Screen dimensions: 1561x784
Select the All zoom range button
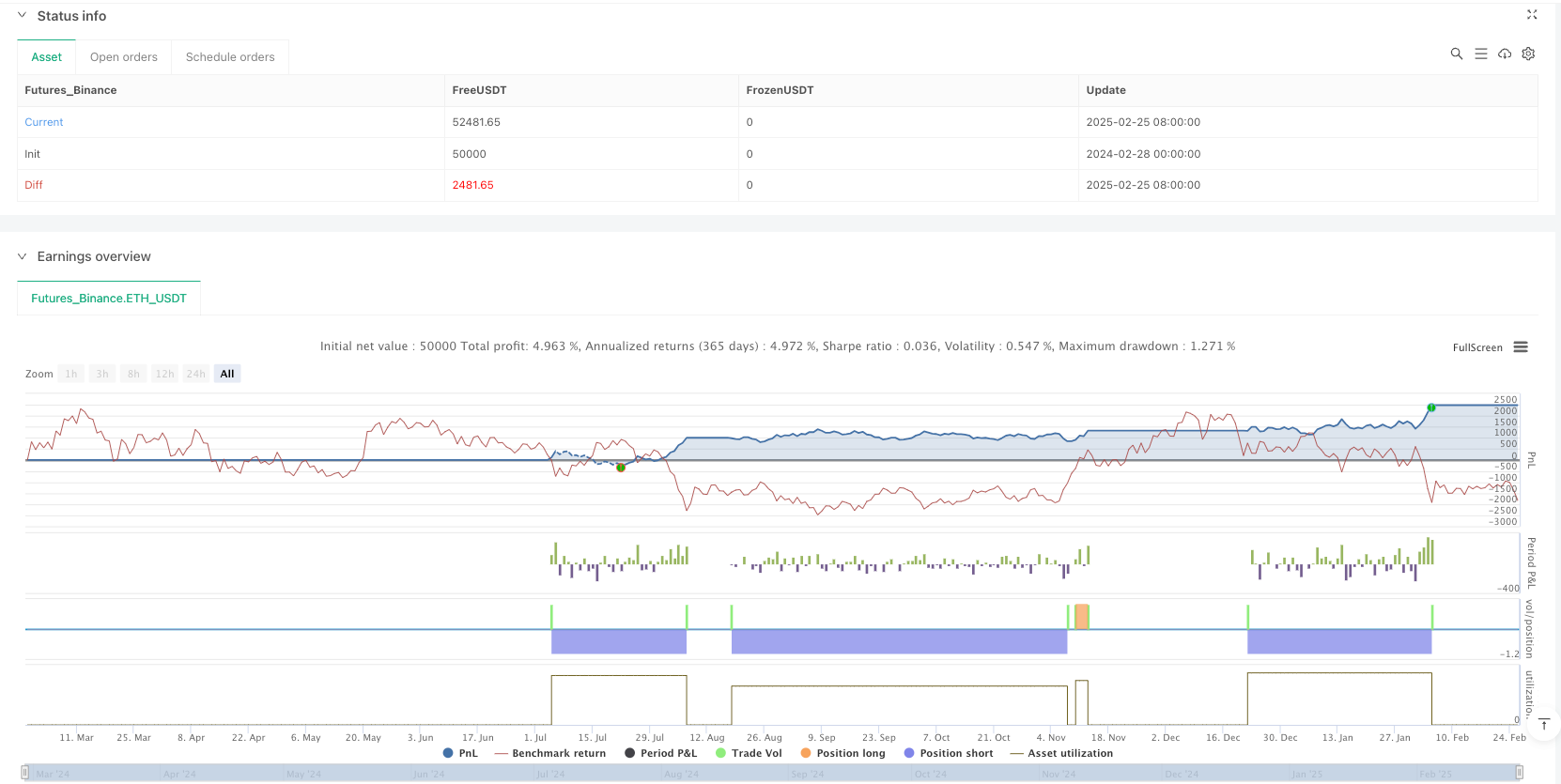[227, 374]
